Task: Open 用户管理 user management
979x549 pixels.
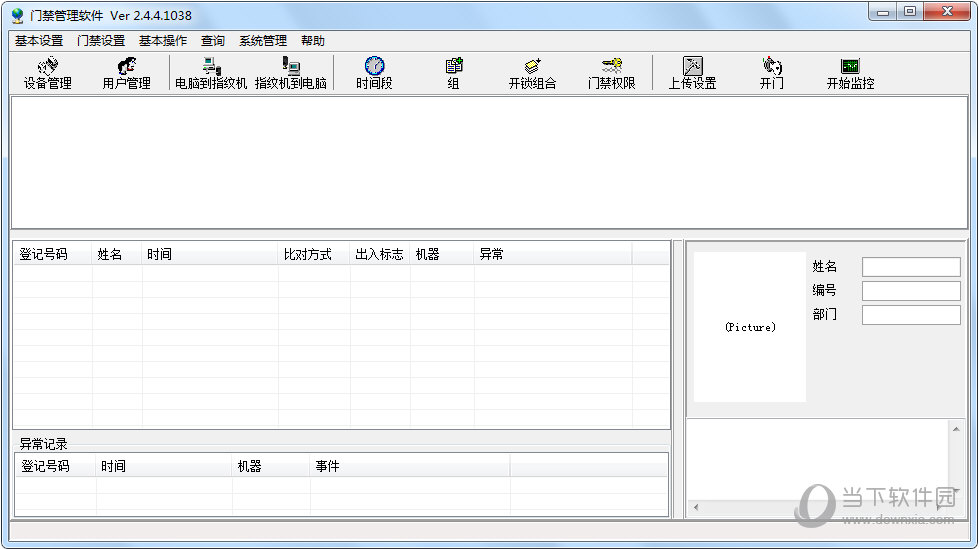Action: [127, 73]
